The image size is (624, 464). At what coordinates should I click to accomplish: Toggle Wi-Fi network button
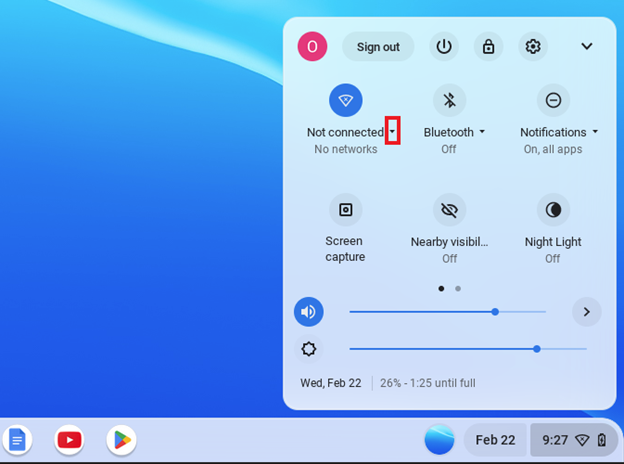tap(345, 100)
